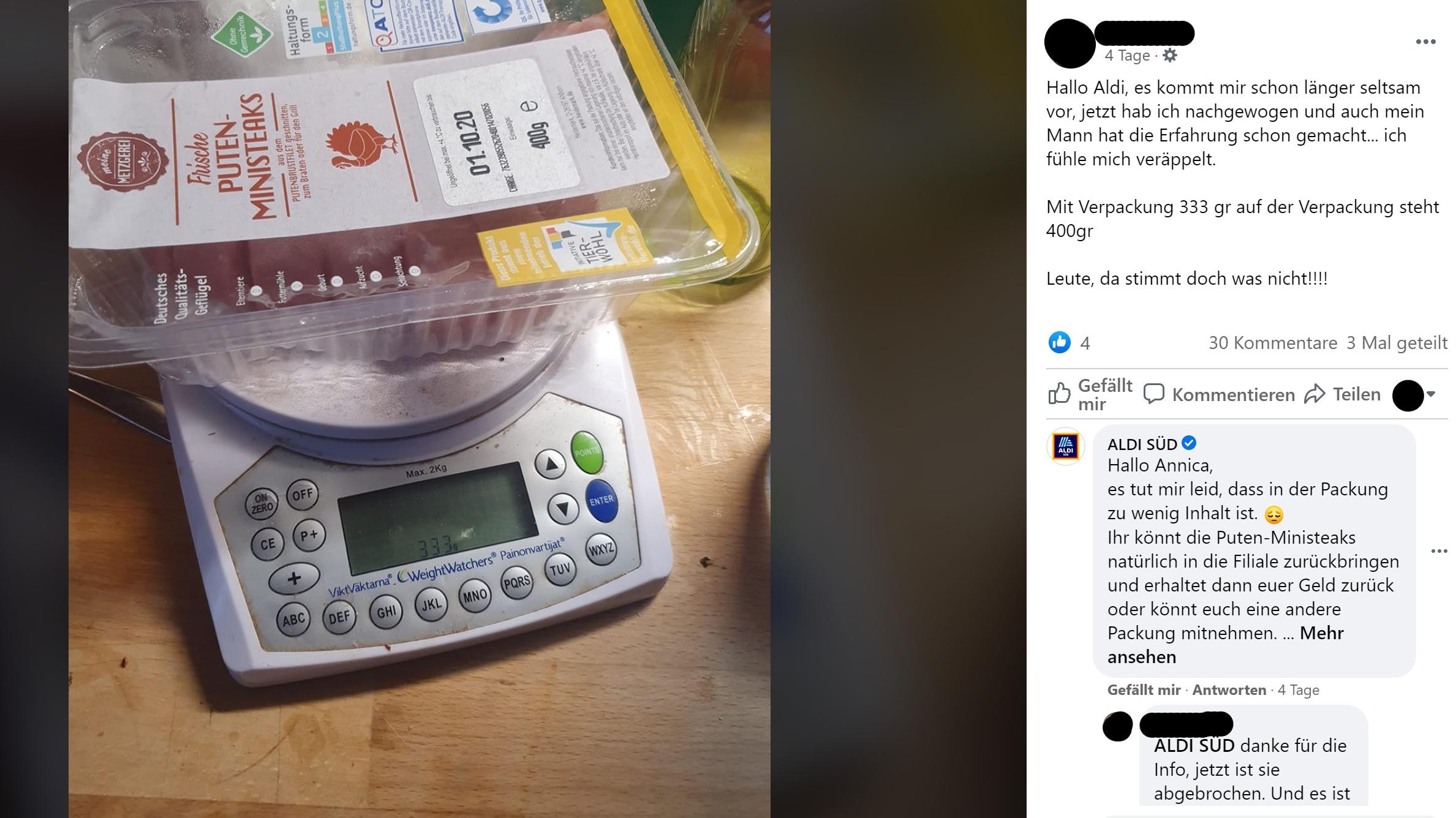1456x818 pixels.
Task: Click the post audience gear icon
Action: [1170, 56]
